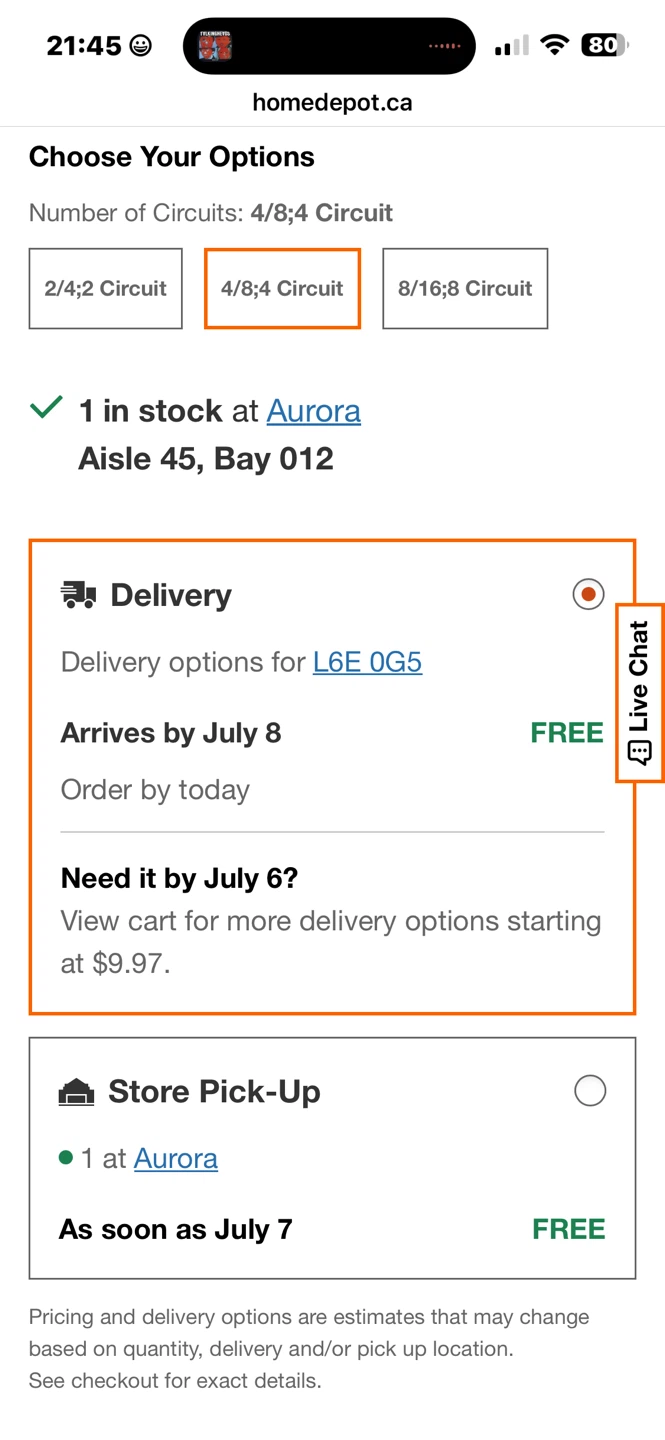
Task: Select the Delivery radio button
Action: (589, 594)
